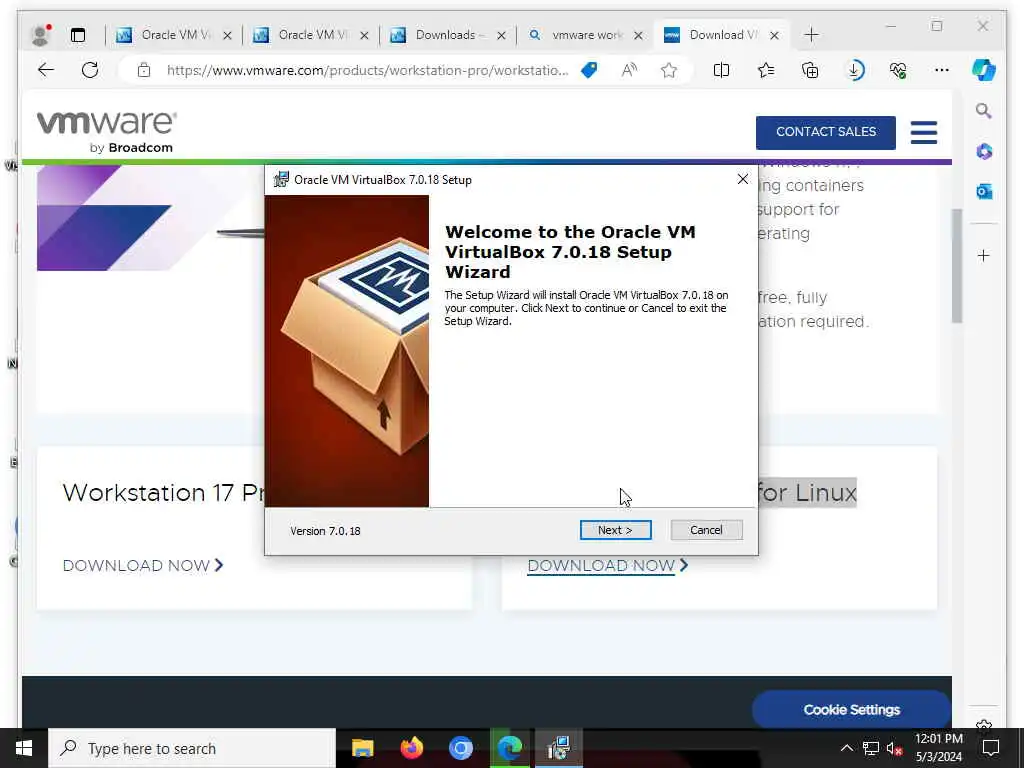Image resolution: width=1024 pixels, height=768 pixels.
Task: Click the page vertical scrollbar
Action: click(x=957, y=266)
